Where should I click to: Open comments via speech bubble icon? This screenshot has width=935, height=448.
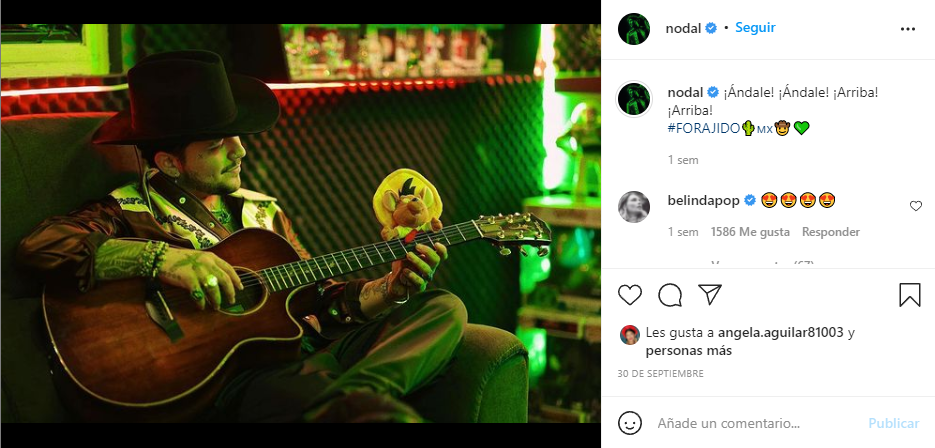coord(670,295)
